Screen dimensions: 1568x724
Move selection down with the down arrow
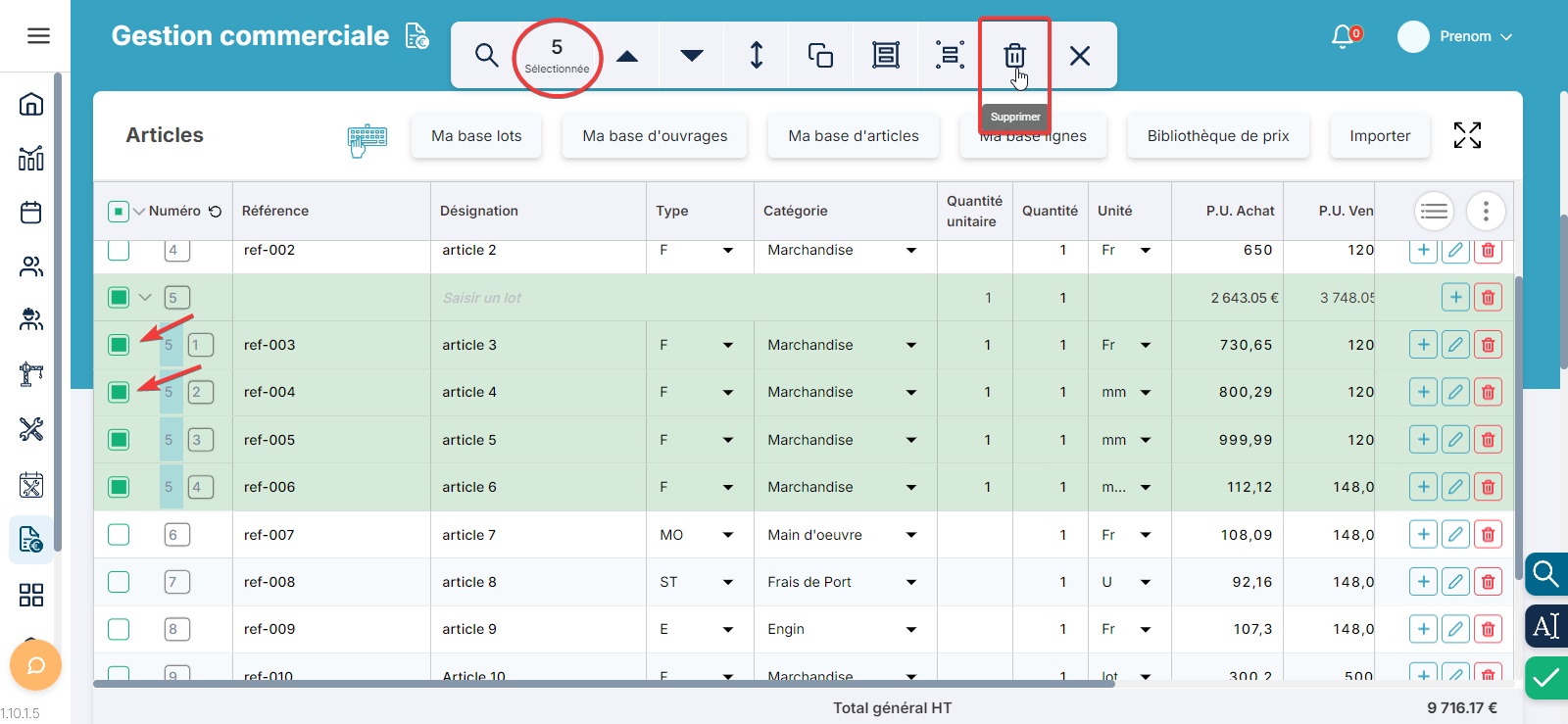click(x=692, y=56)
